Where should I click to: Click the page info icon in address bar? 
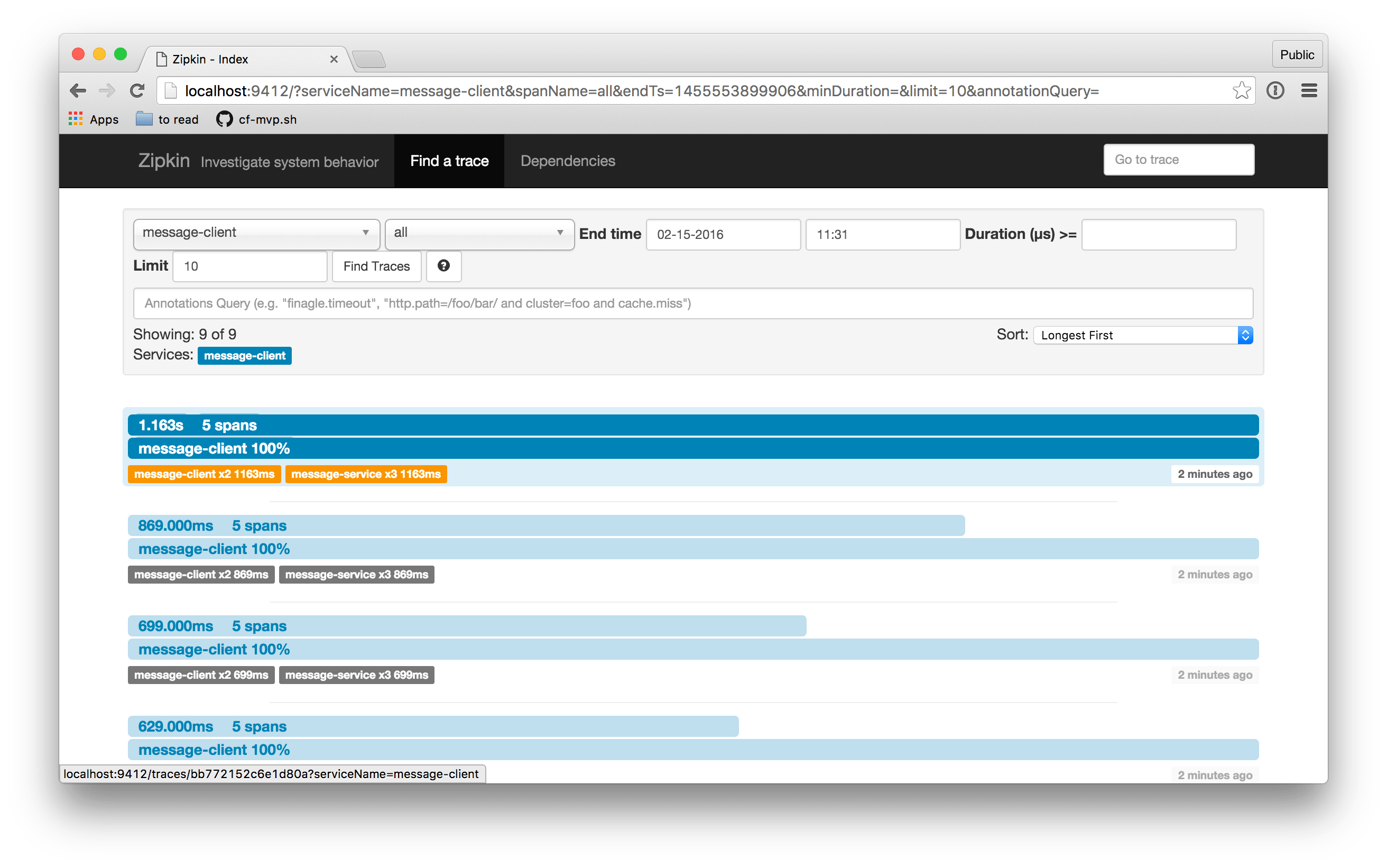click(x=1275, y=90)
